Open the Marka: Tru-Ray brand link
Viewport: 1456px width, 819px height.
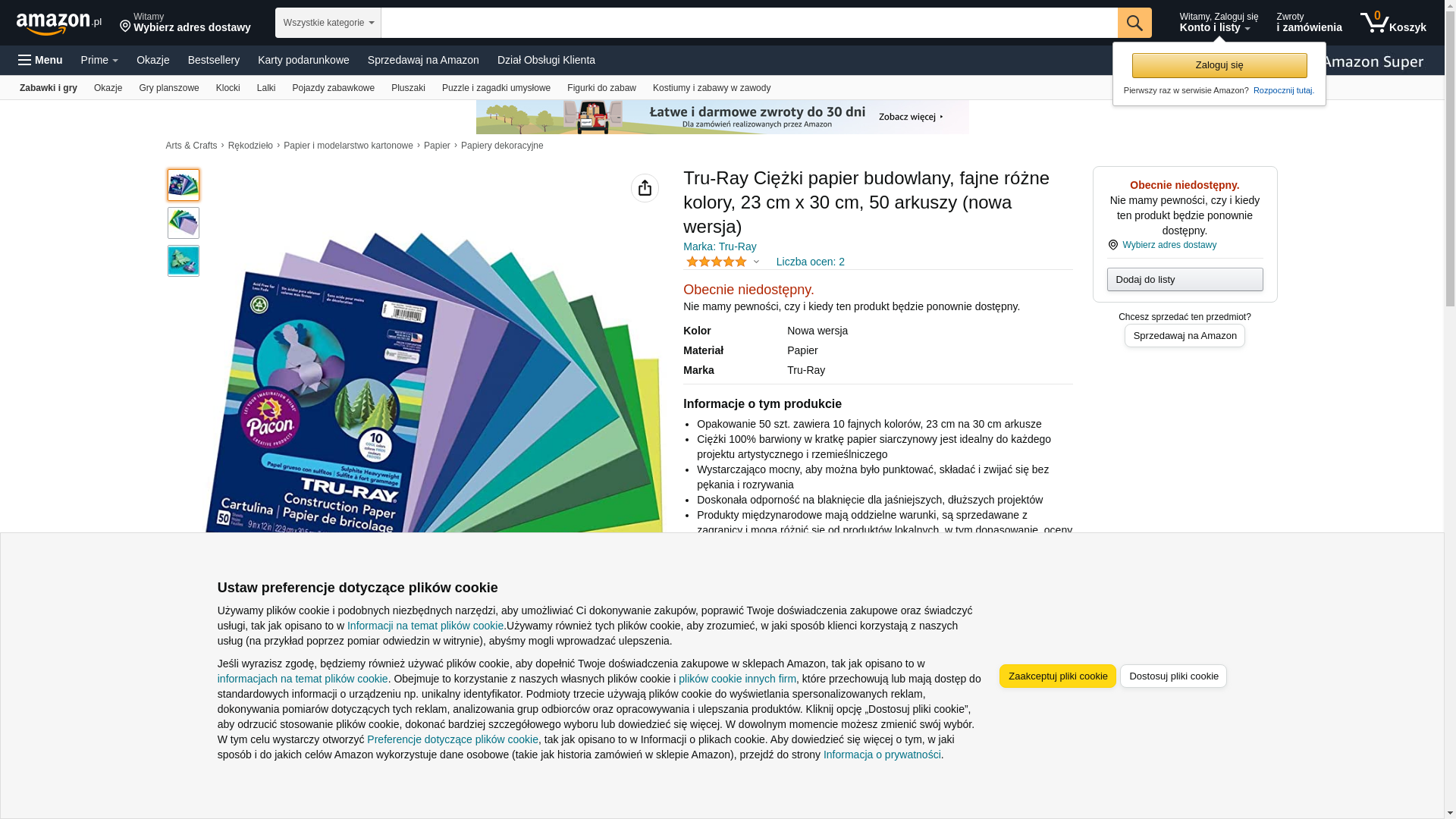point(720,246)
